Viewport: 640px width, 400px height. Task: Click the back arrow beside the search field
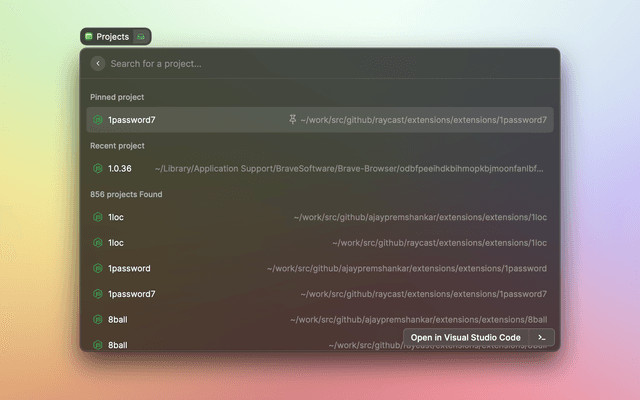point(98,64)
